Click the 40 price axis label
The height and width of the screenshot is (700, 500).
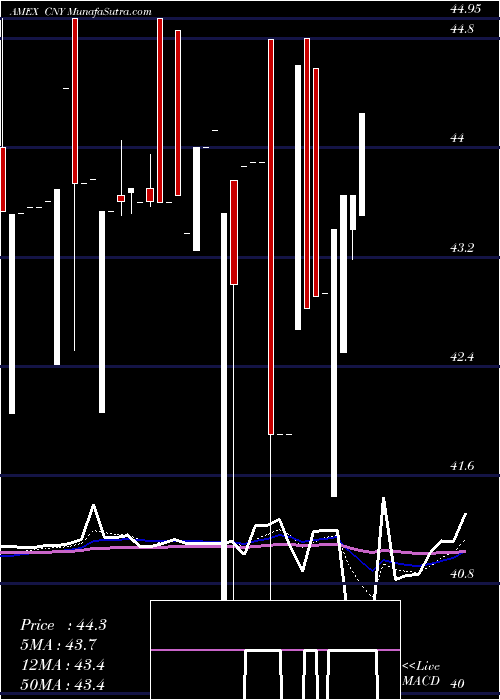point(458,684)
